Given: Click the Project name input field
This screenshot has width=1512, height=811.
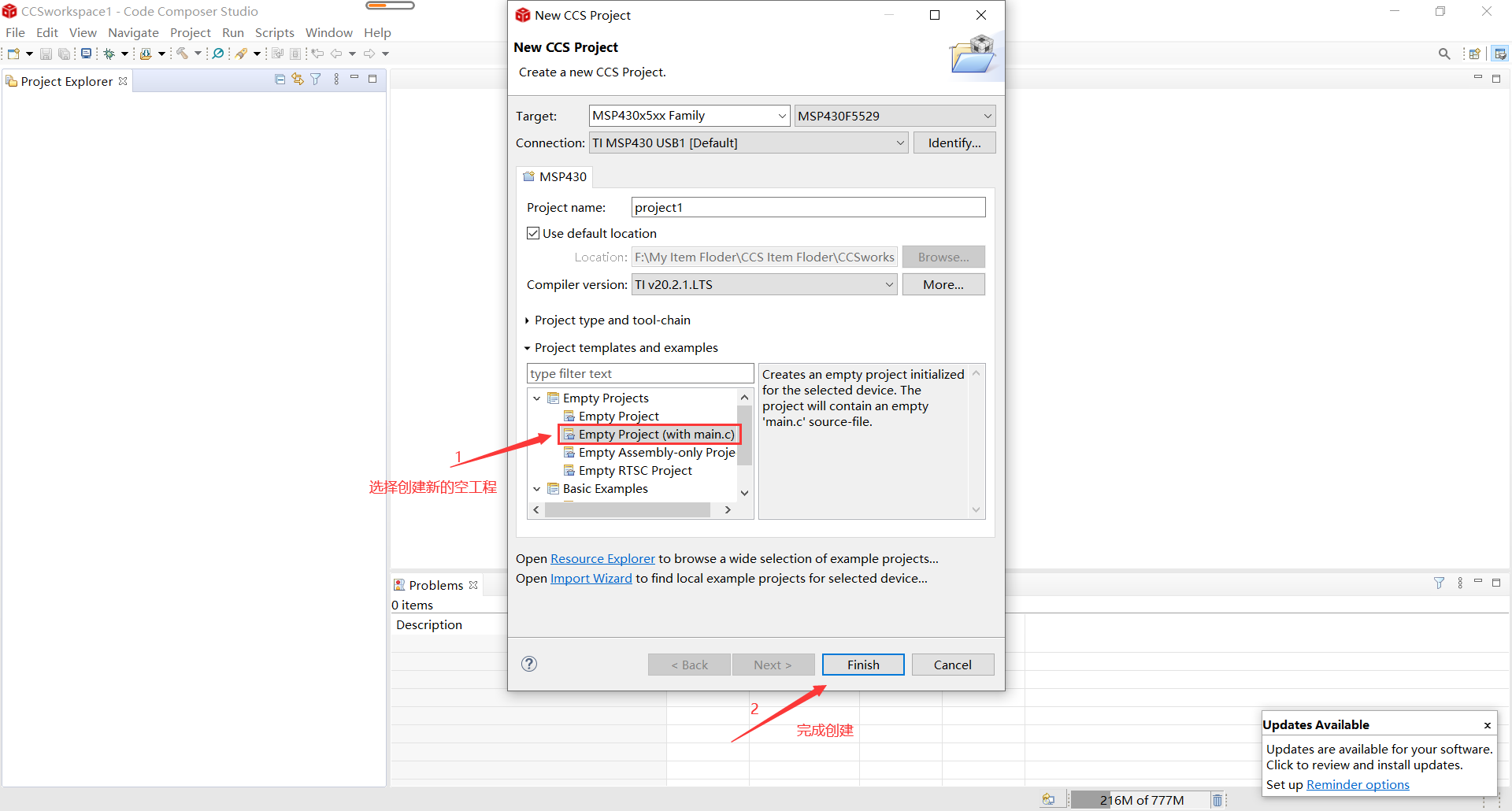Looking at the screenshot, I should click(808, 207).
